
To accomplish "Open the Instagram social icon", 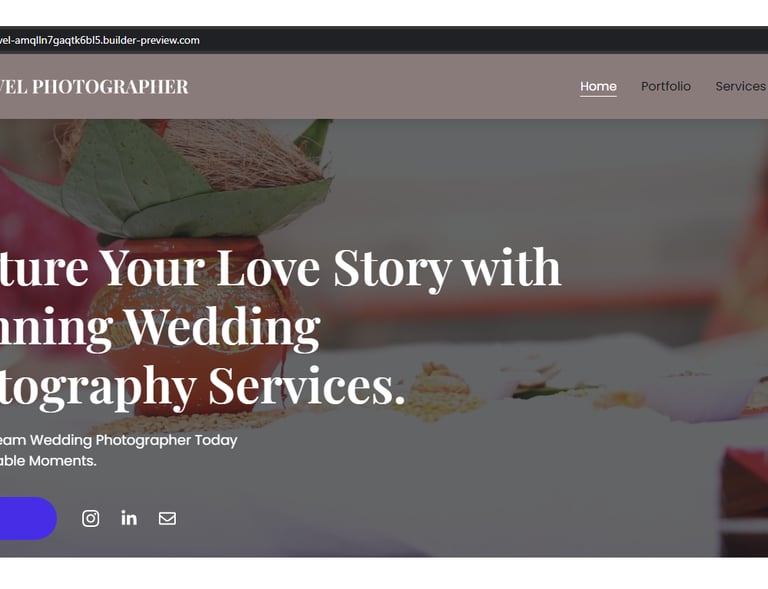I will click(91, 518).
